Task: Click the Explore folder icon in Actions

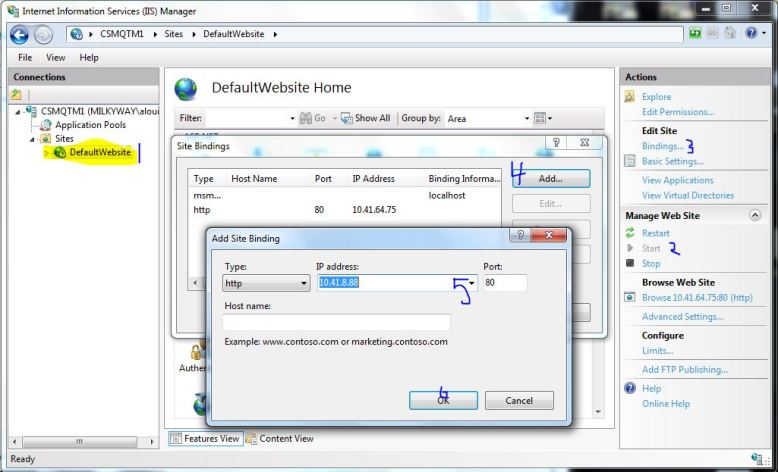Action: coord(630,97)
